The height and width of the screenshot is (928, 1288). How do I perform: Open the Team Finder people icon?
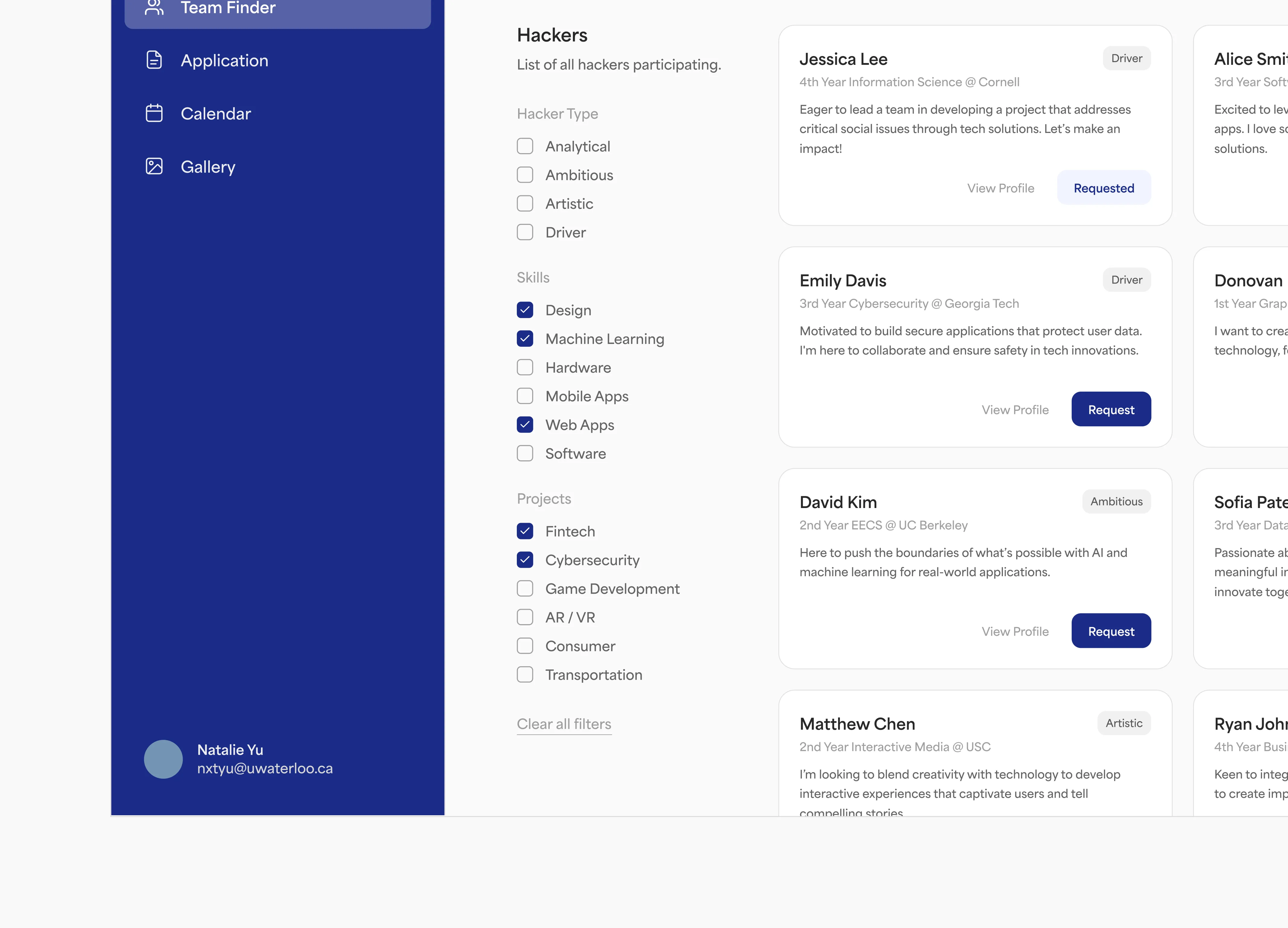coord(155,8)
